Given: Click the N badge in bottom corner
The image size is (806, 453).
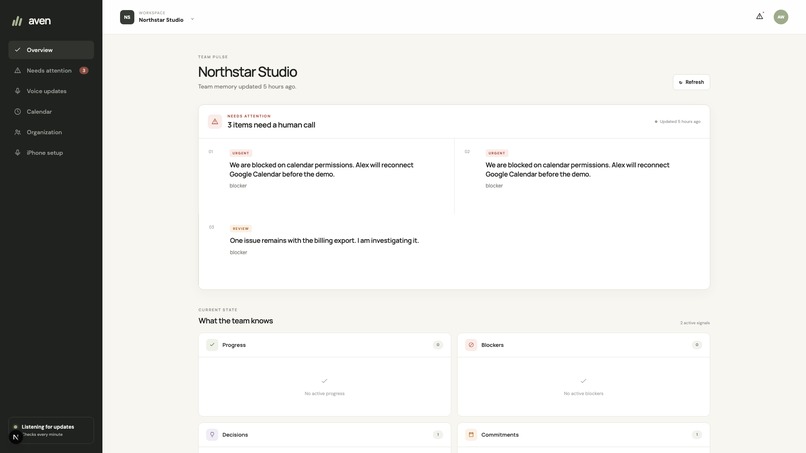Looking at the screenshot, I should click(15, 437).
